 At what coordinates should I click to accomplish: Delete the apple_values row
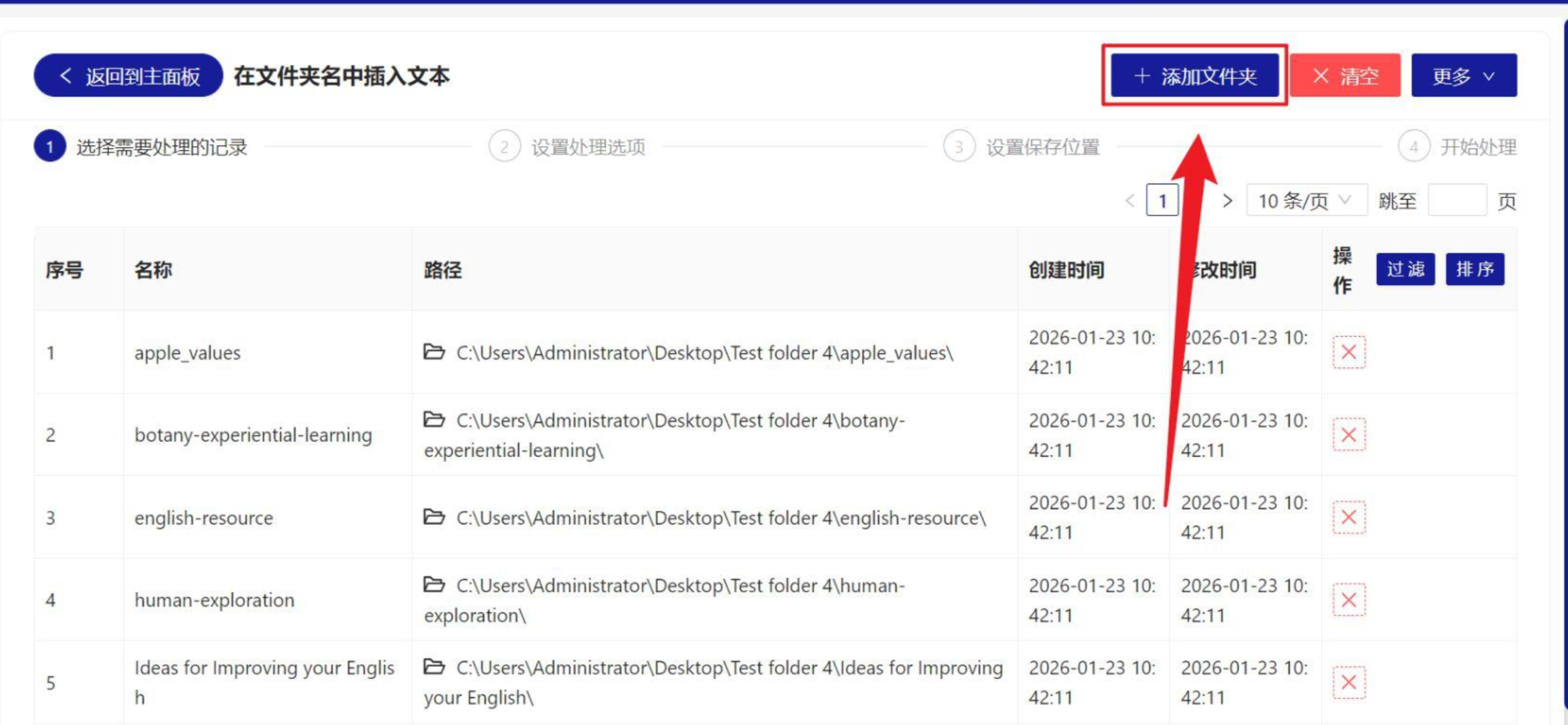pyautogui.click(x=1349, y=352)
